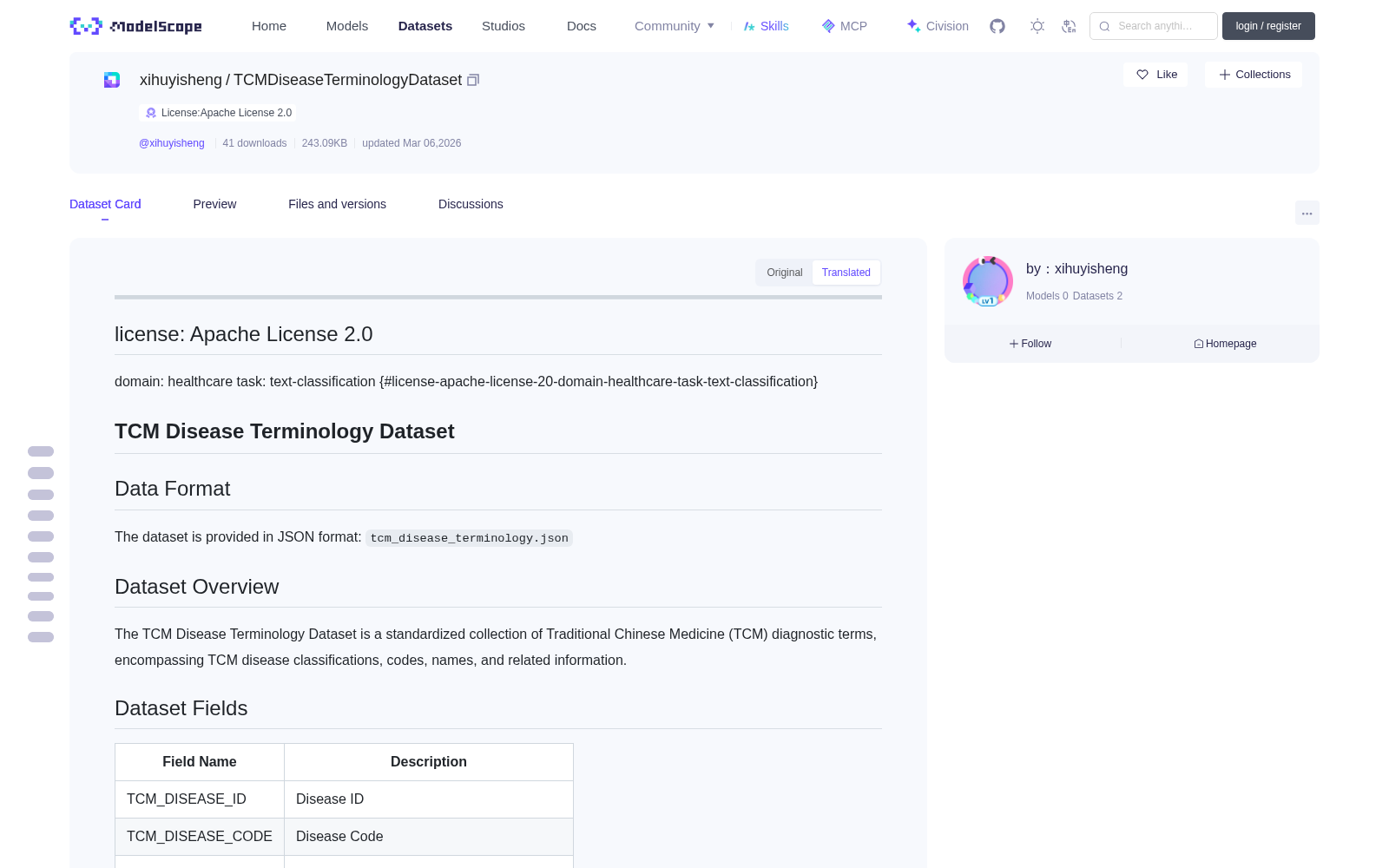
Task: Click tcm_disease_terminology.json code text
Action: coord(469,538)
